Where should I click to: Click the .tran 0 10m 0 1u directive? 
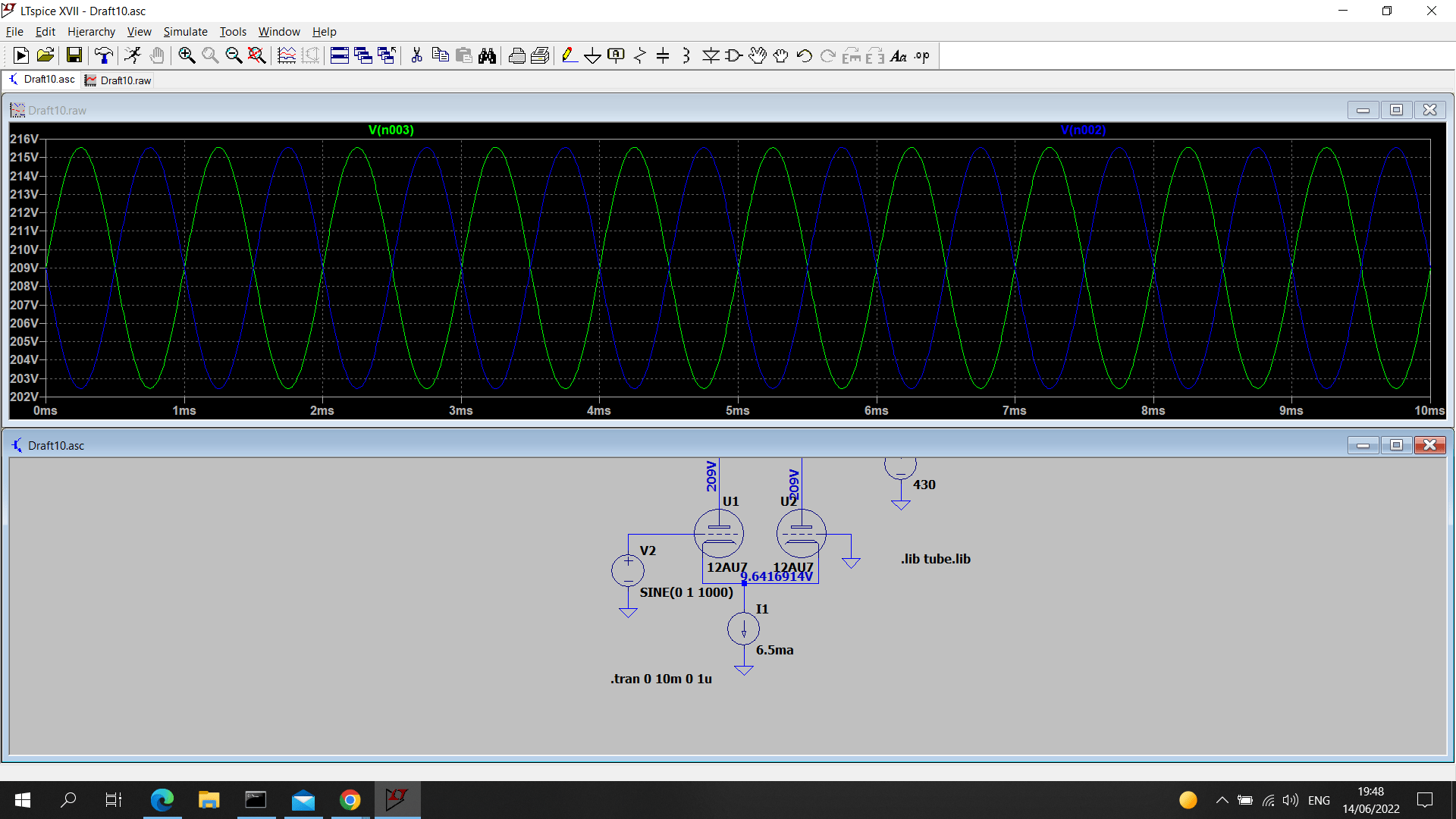[x=661, y=679]
